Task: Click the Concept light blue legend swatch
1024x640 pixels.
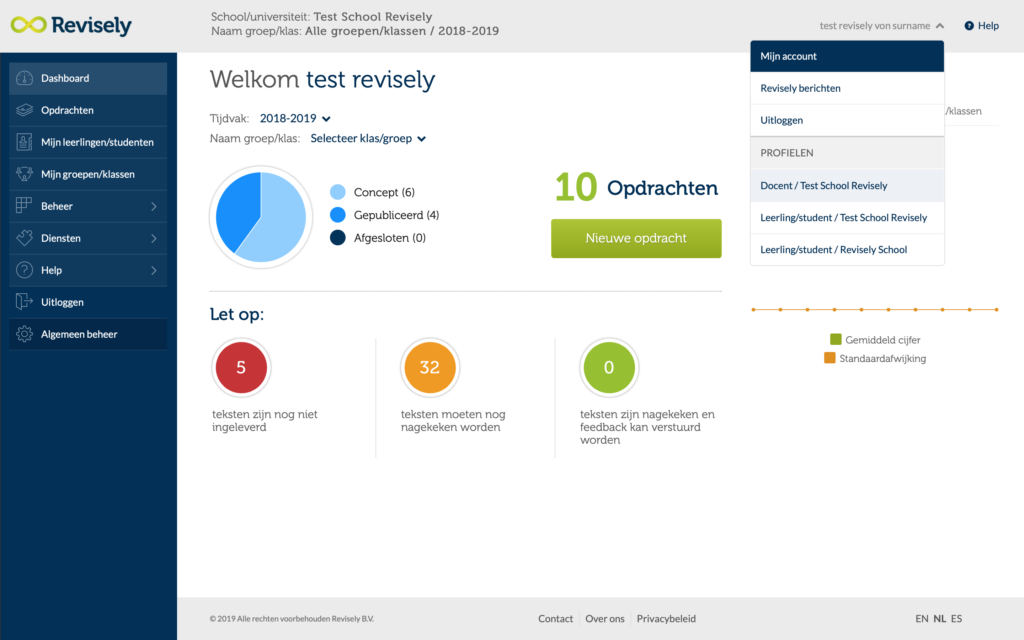Action: click(x=338, y=192)
